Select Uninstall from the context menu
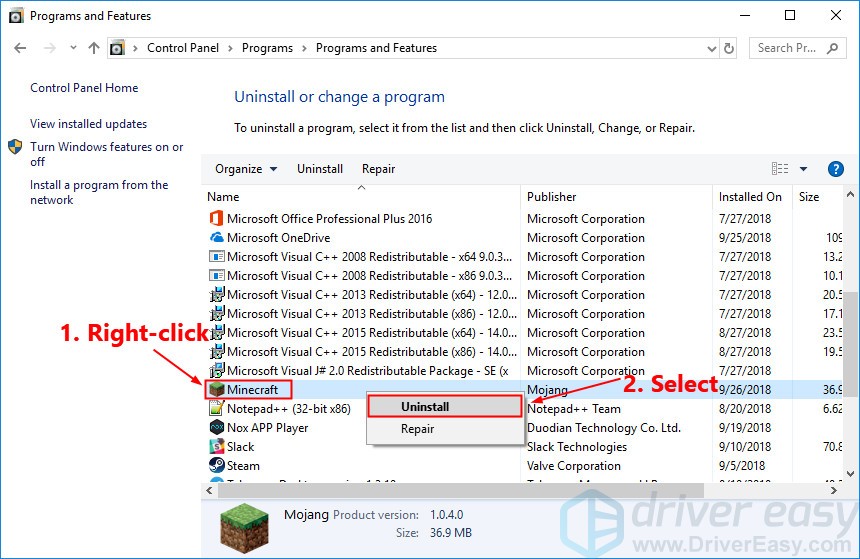Image resolution: width=860 pixels, height=559 pixels. (x=425, y=407)
